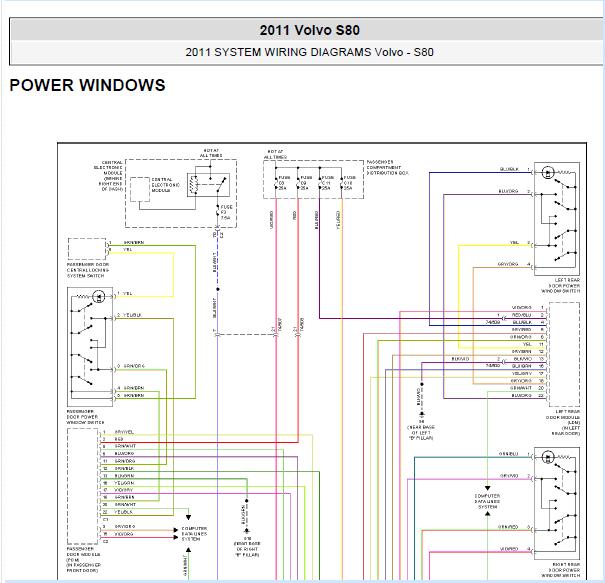Image resolution: width=605 pixels, height=583 pixels.
Task: Click 'HOT AT ALL TIMES' above distribution box fuses
Action: click(x=275, y=154)
